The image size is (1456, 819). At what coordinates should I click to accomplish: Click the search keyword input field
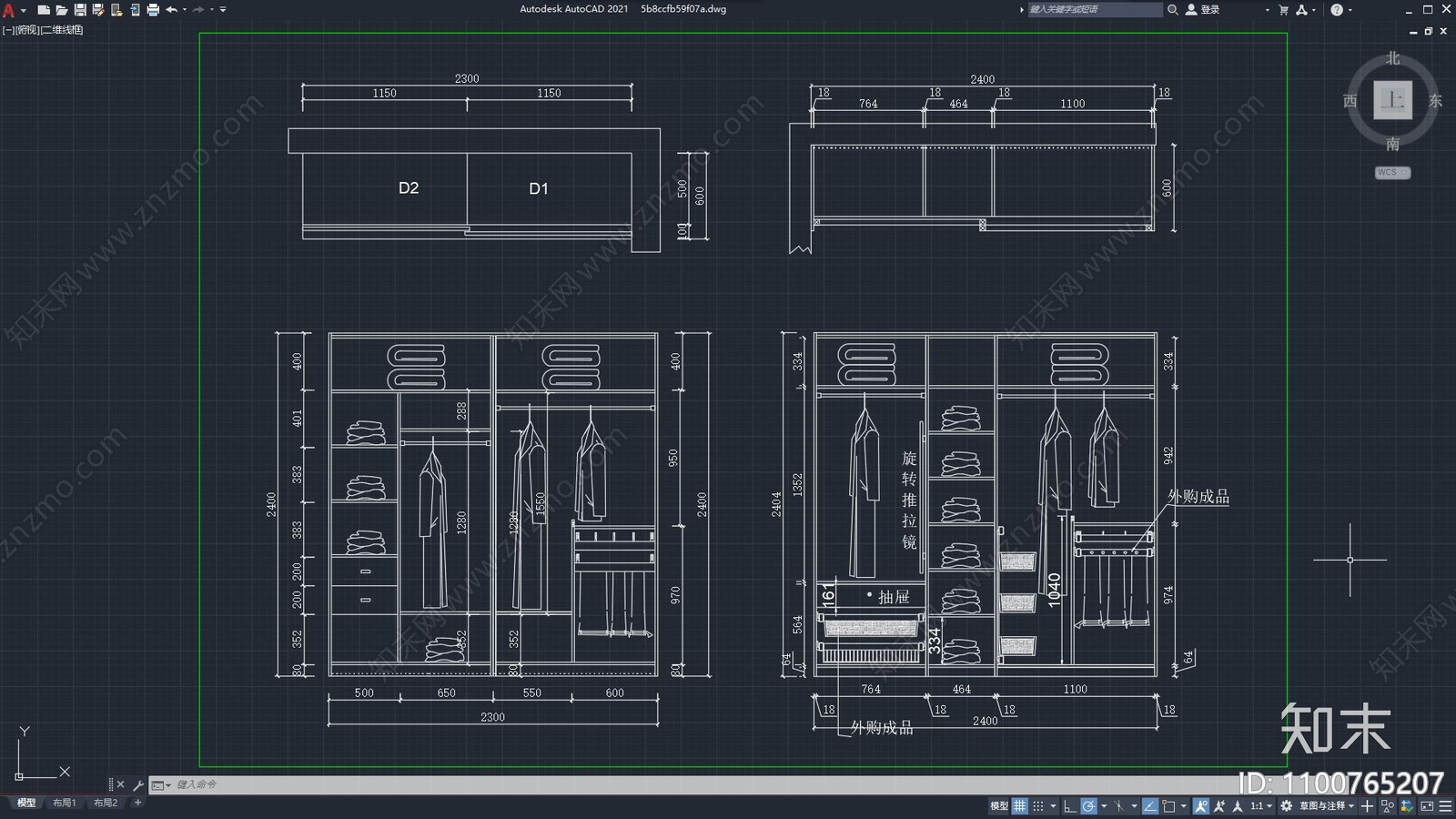[x=1095, y=9]
